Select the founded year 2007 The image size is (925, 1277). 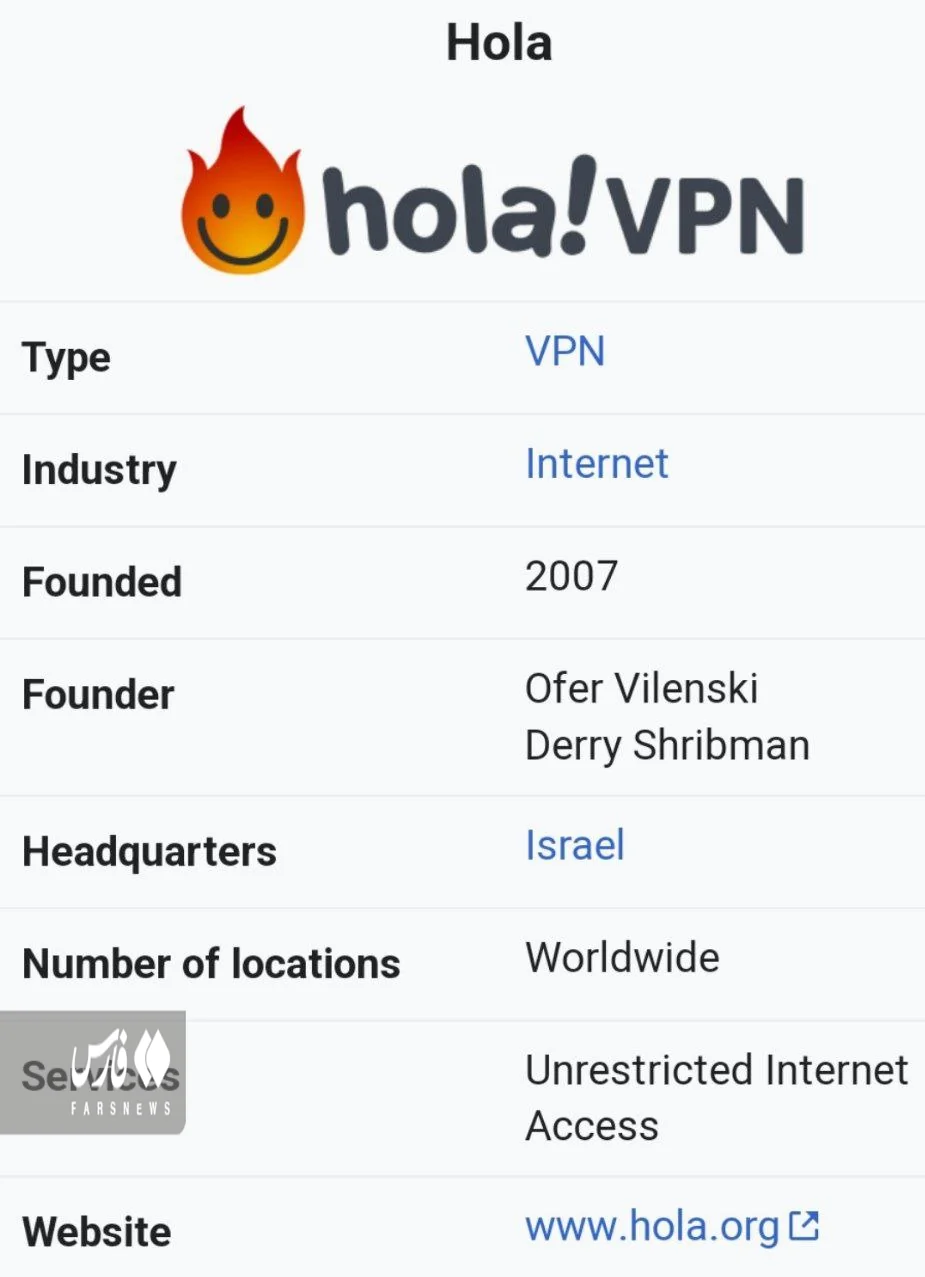(571, 576)
